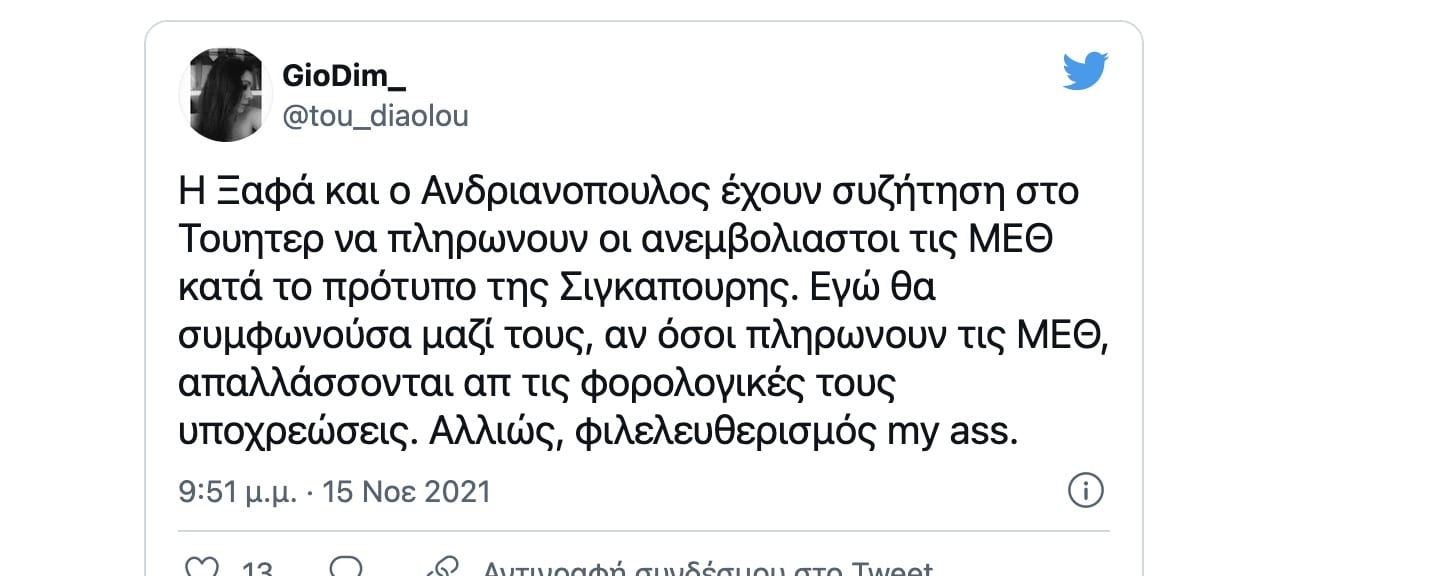Click Αντιγραφή συνδέσμου στο Tweet
The height and width of the screenshot is (576, 1456).
pyautogui.click(x=710, y=568)
